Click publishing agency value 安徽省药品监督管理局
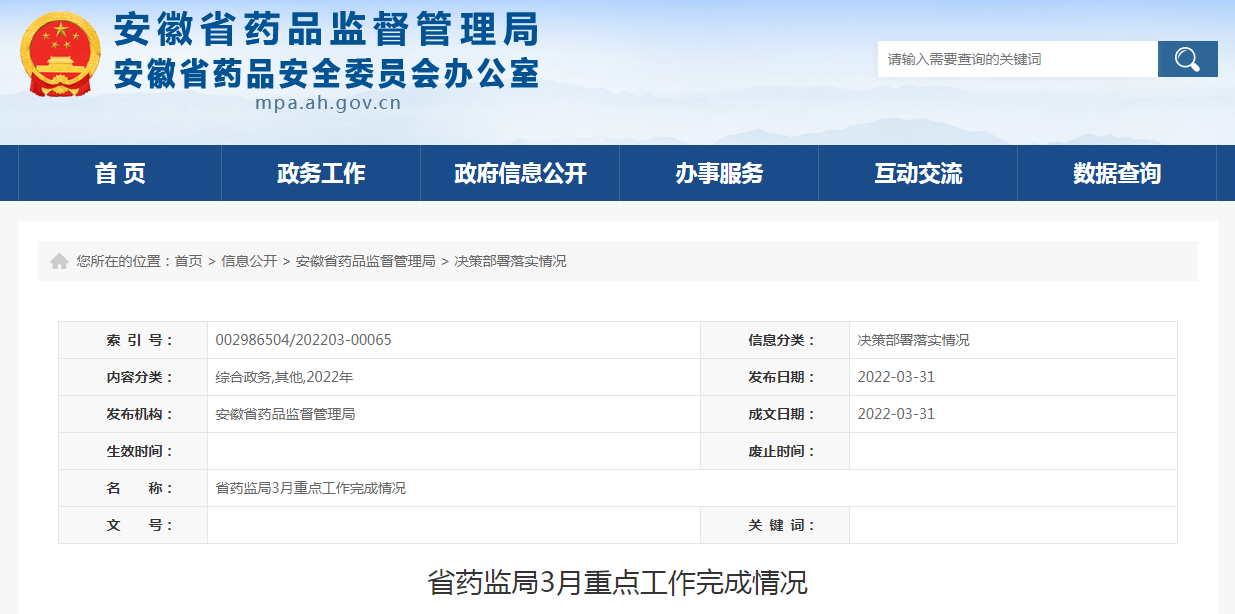The width and height of the screenshot is (1235, 614). point(286,414)
